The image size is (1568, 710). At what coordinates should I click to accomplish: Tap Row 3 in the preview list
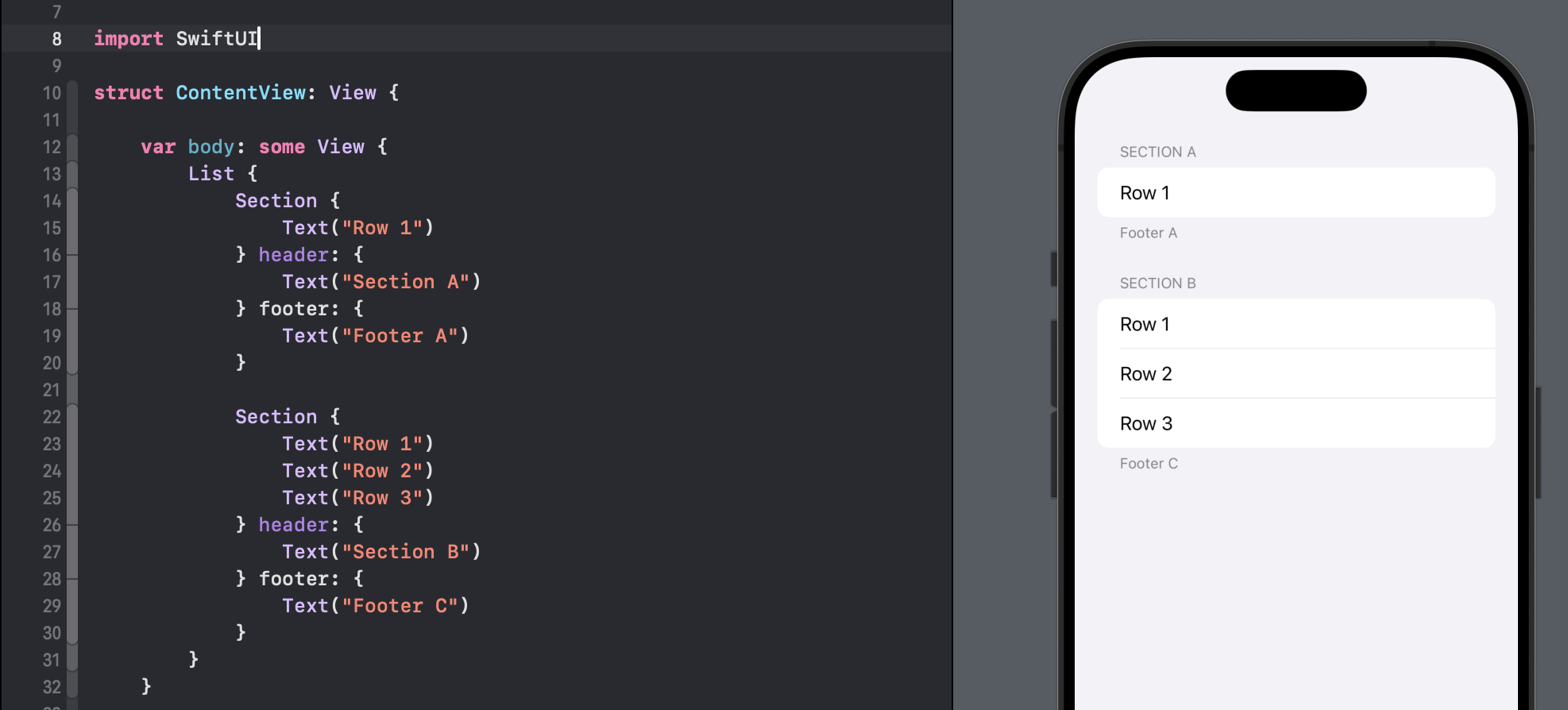[1295, 423]
